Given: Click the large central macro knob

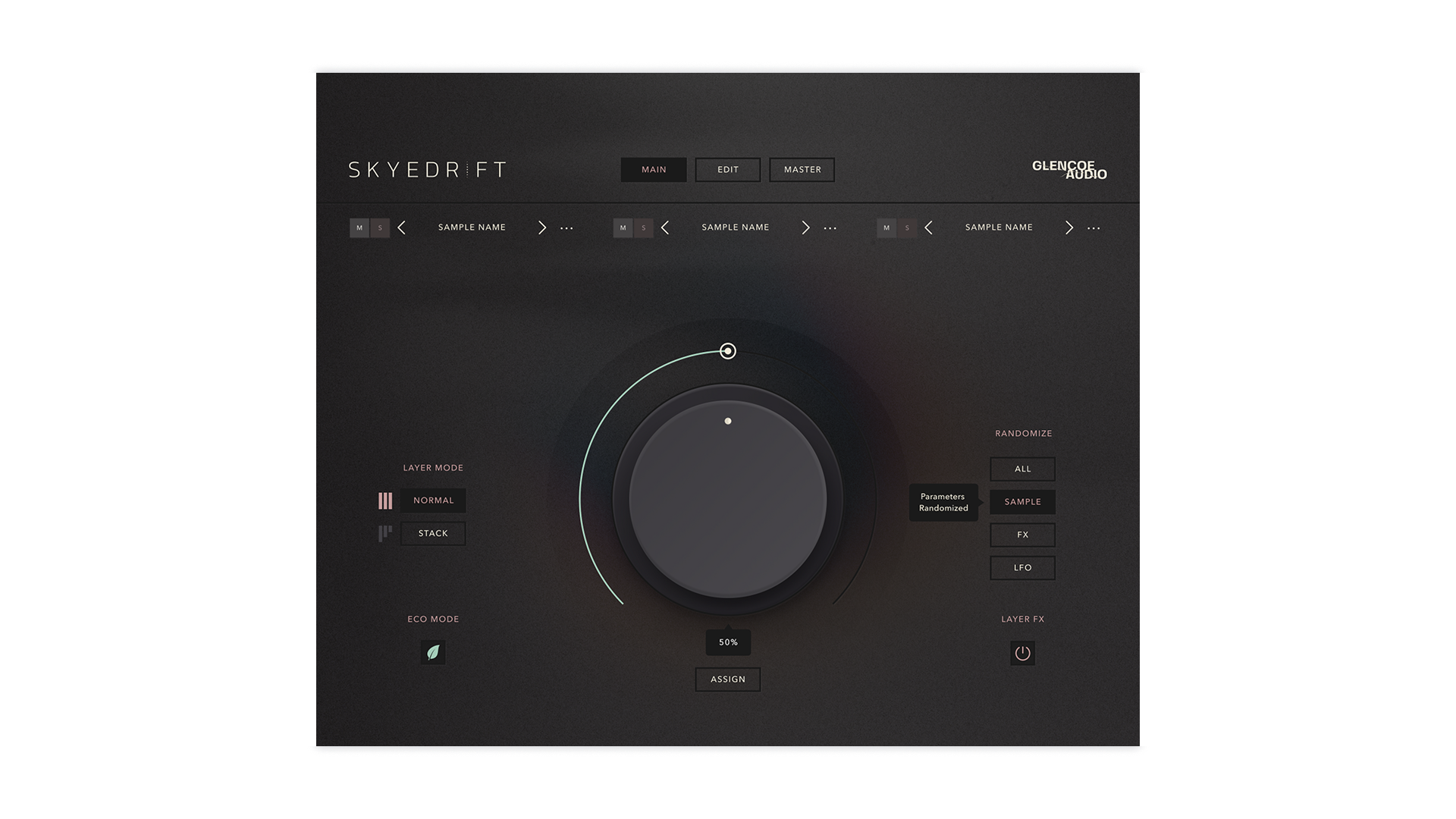Looking at the screenshot, I should tap(728, 500).
